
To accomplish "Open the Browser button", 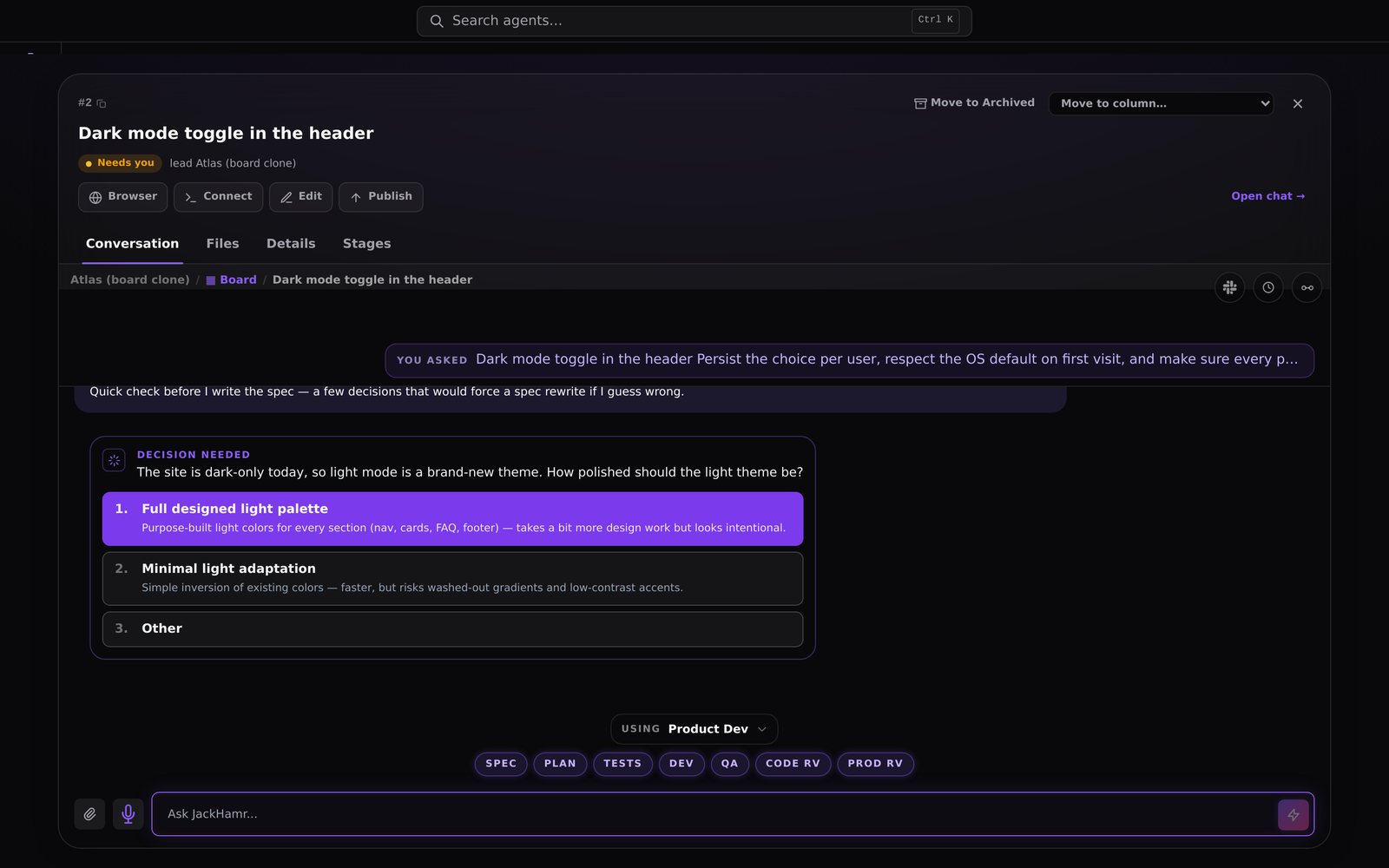I will point(123,197).
